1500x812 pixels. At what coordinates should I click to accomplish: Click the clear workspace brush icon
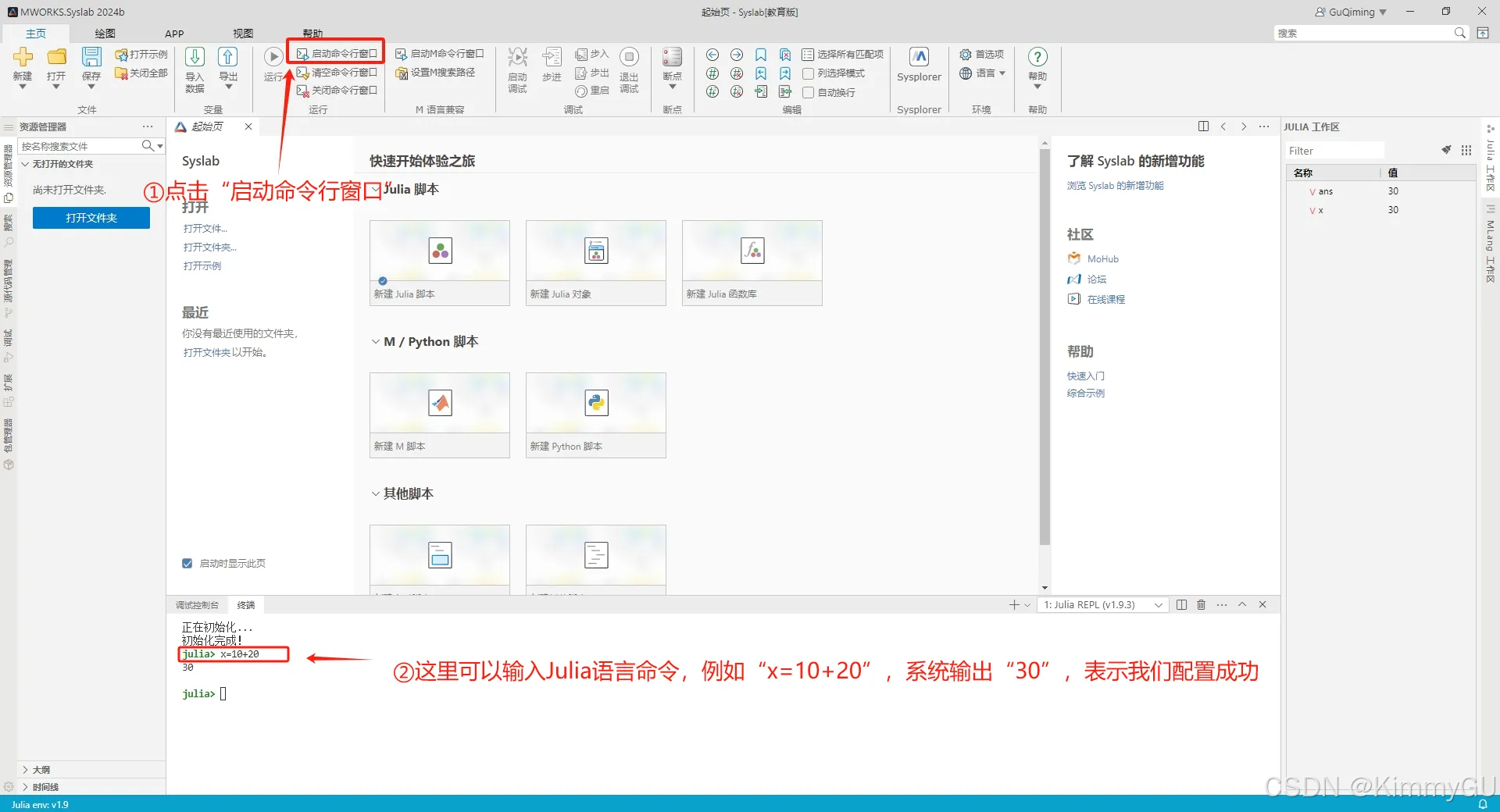click(1446, 150)
